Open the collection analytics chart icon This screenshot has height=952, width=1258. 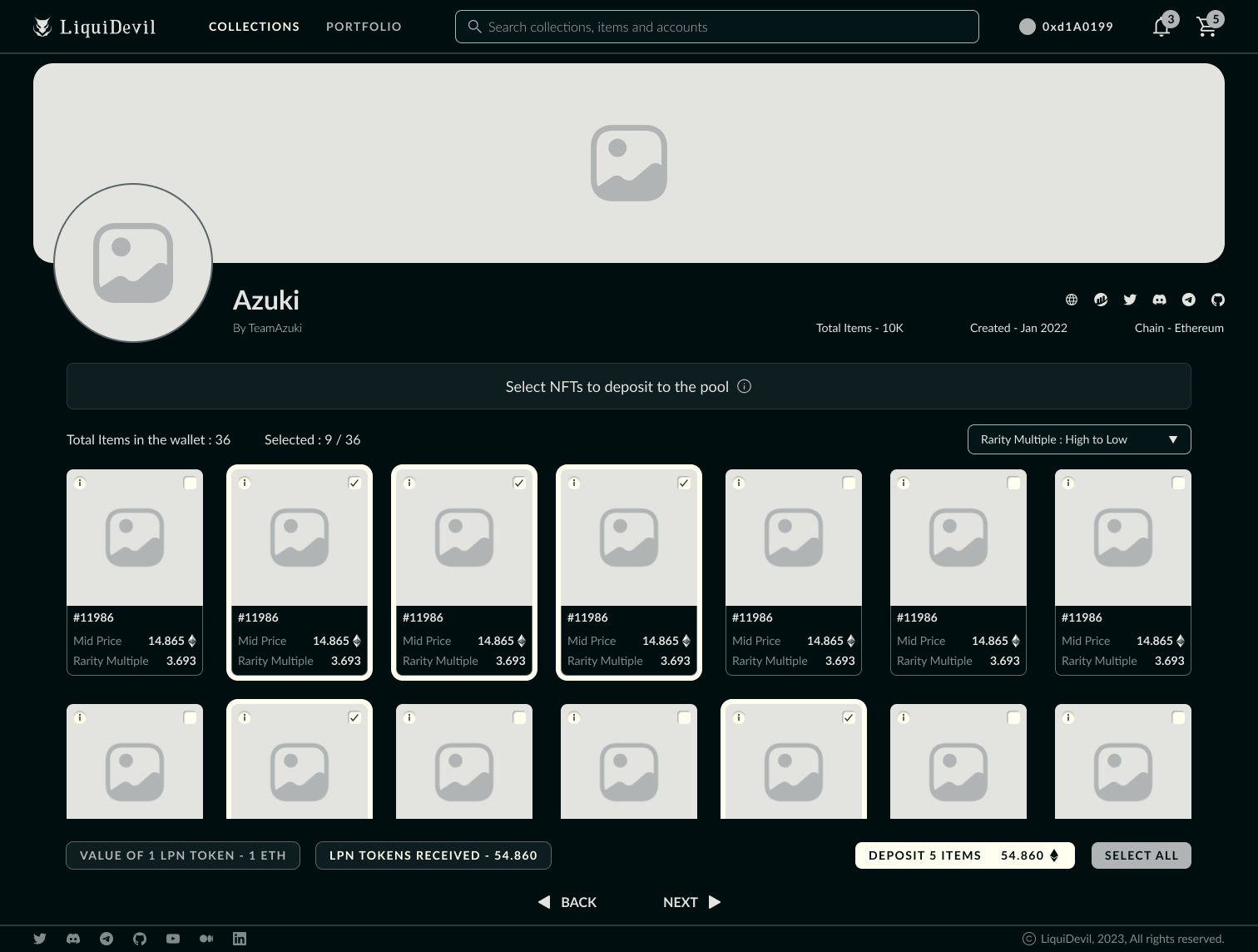[1101, 300]
